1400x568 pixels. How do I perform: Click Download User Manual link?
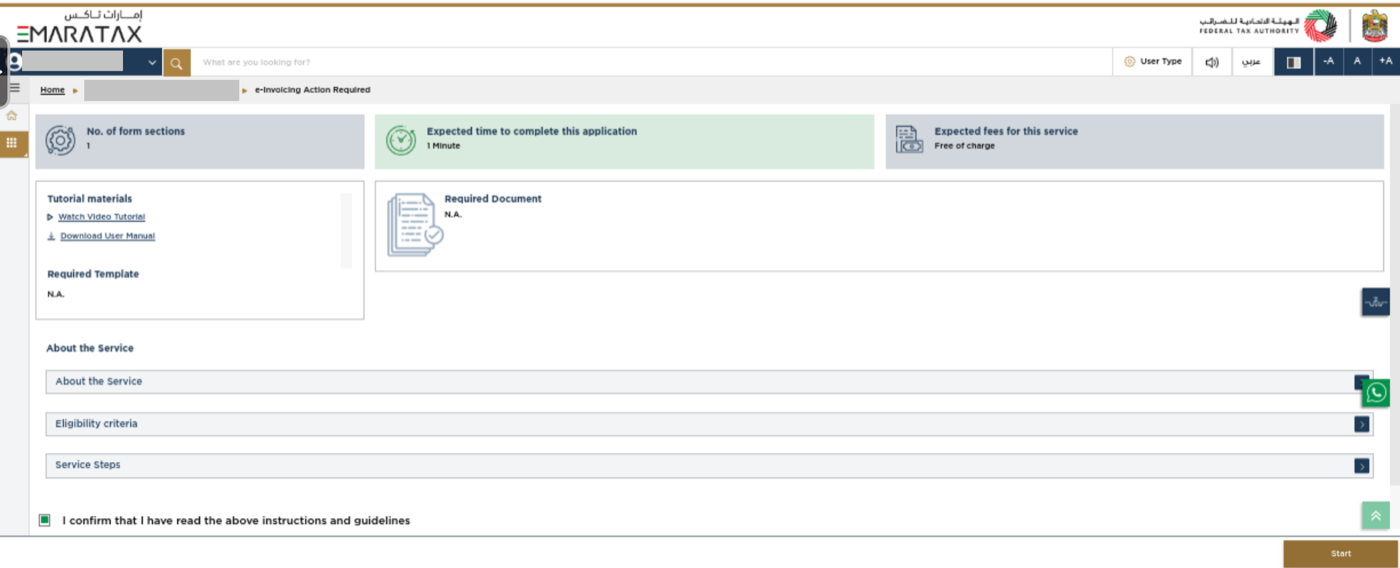pos(107,236)
